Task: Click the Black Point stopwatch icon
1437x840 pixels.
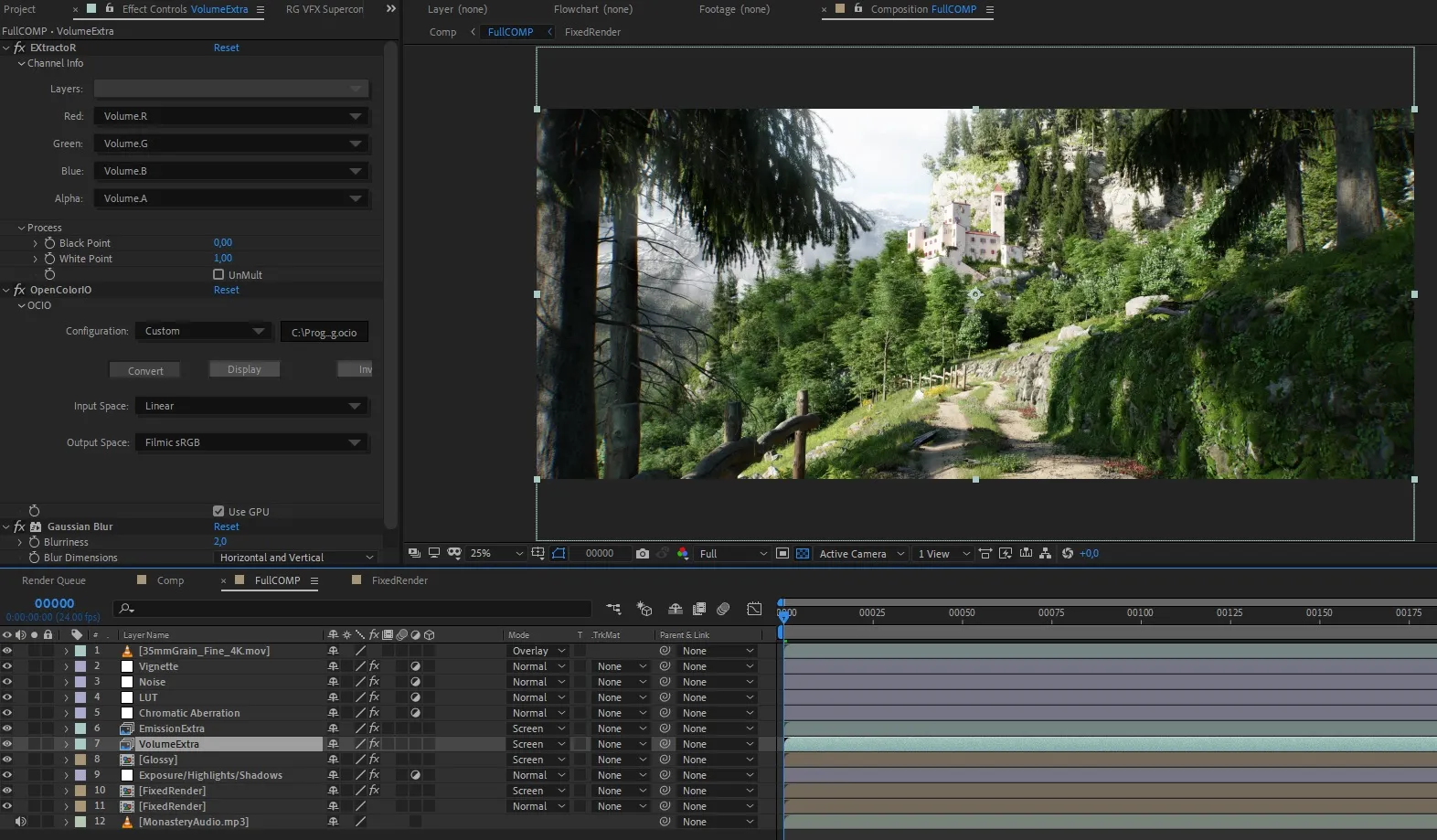Action: 49,243
